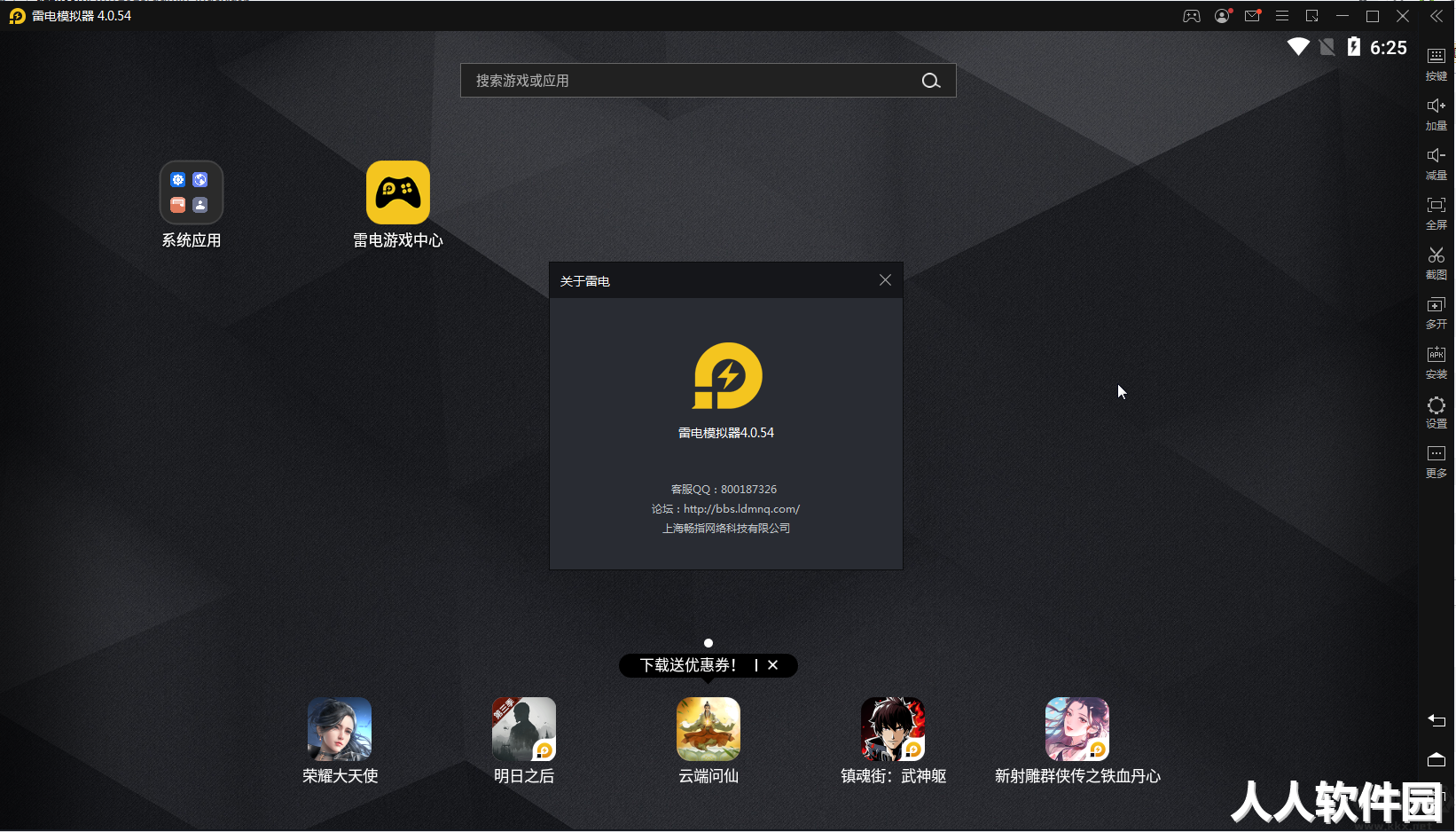The image size is (1456, 832).
Task: Click the battery charging status icon
Action: [x=1354, y=47]
